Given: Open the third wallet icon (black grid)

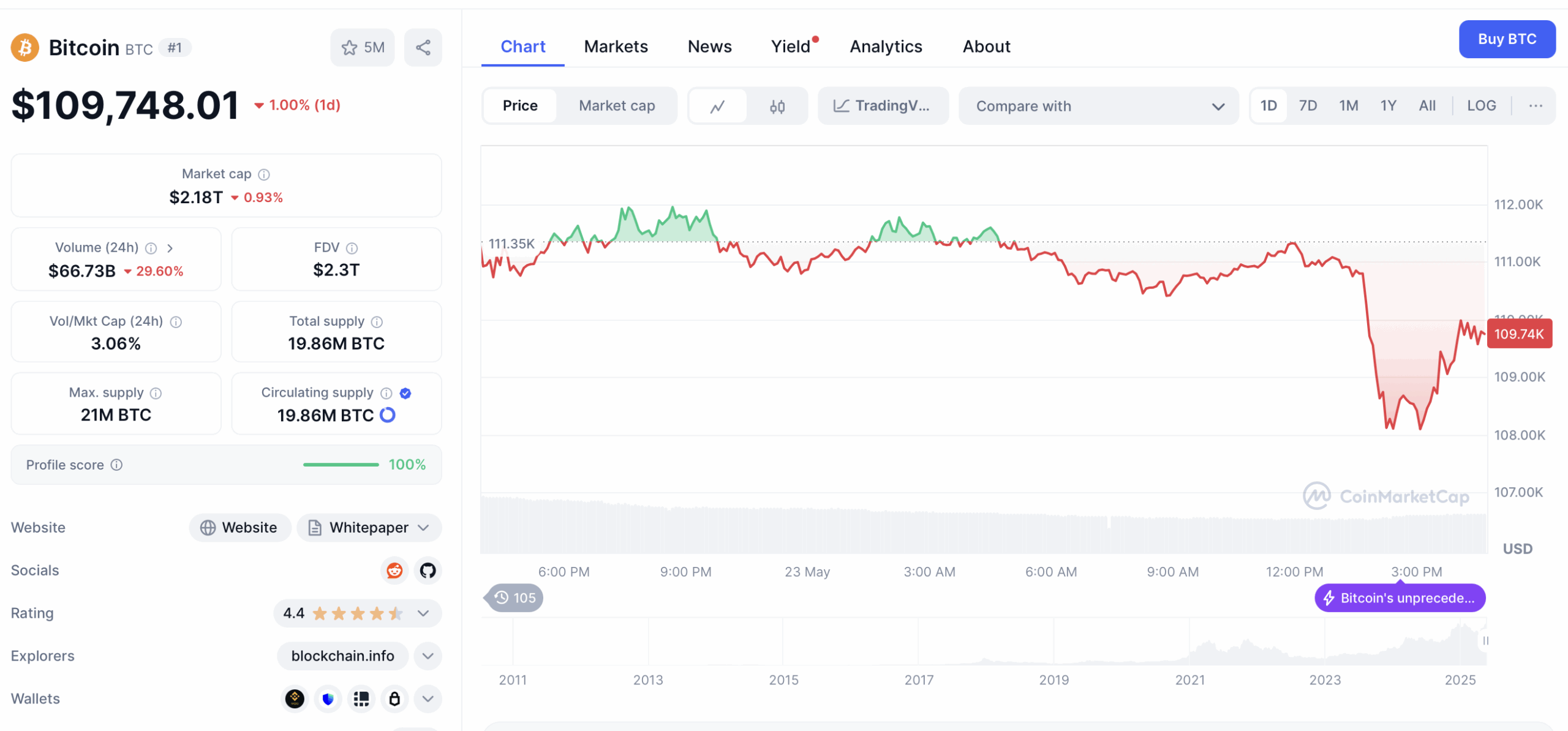Looking at the screenshot, I should (x=361, y=699).
